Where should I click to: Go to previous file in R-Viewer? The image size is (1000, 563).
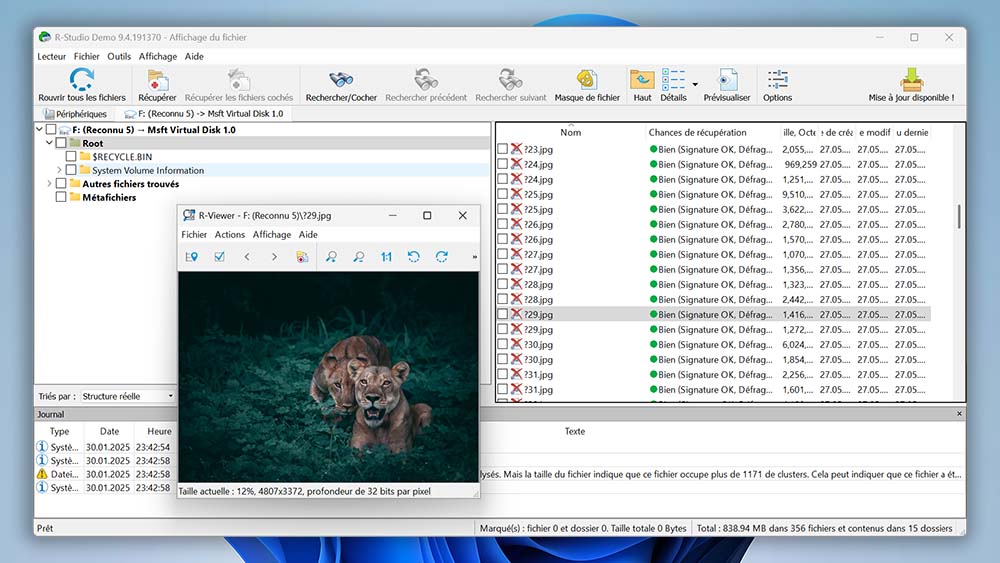[247, 256]
